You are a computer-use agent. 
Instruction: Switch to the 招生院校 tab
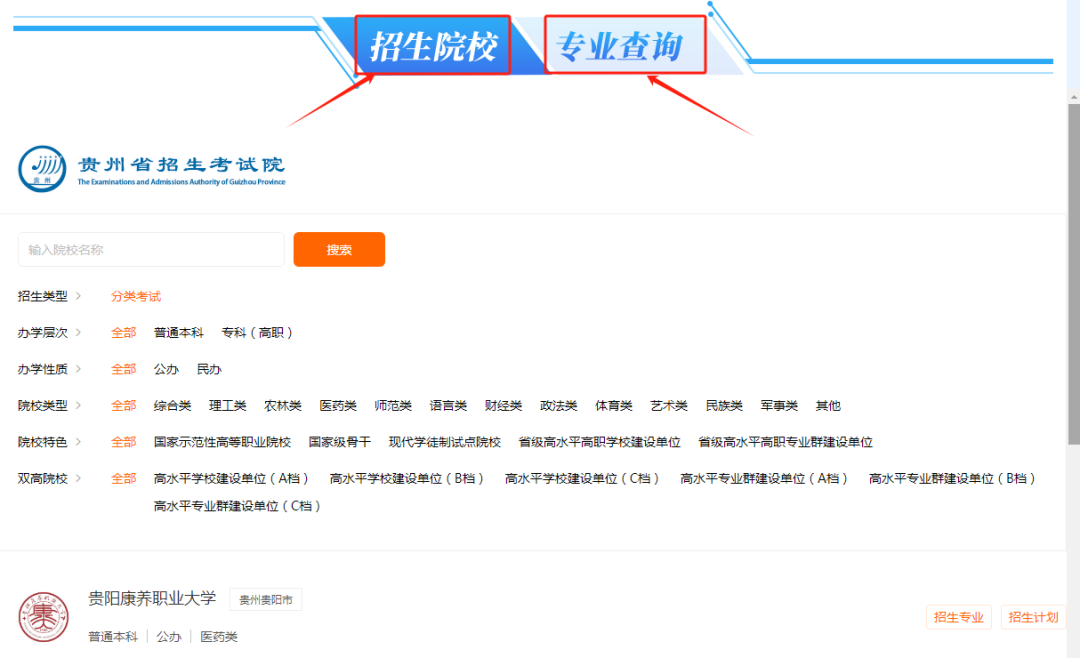433,46
